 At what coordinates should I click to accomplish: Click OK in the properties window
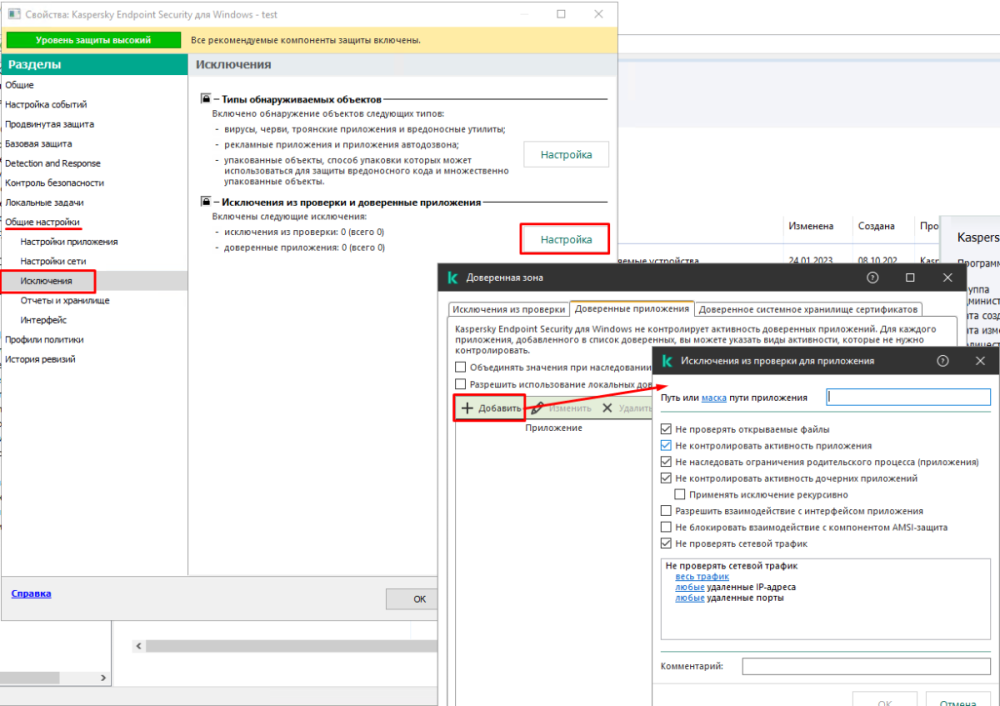[x=412, y=599]
